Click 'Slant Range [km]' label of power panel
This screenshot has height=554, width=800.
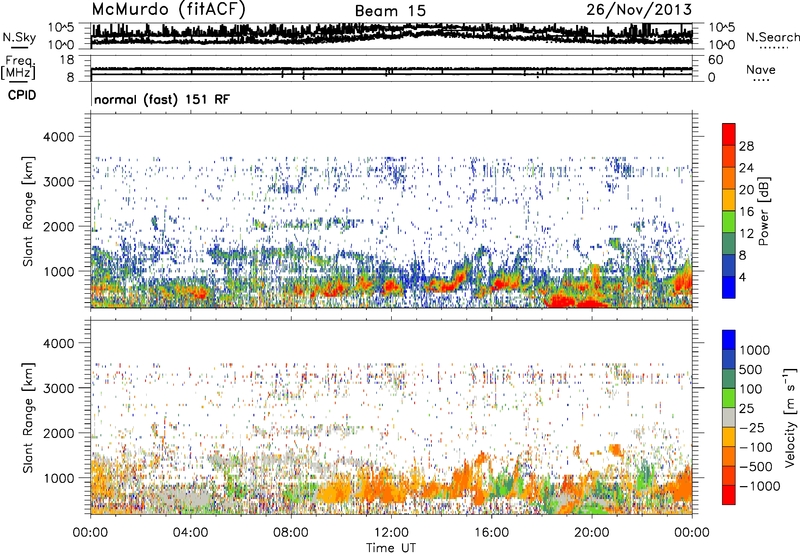28,211
